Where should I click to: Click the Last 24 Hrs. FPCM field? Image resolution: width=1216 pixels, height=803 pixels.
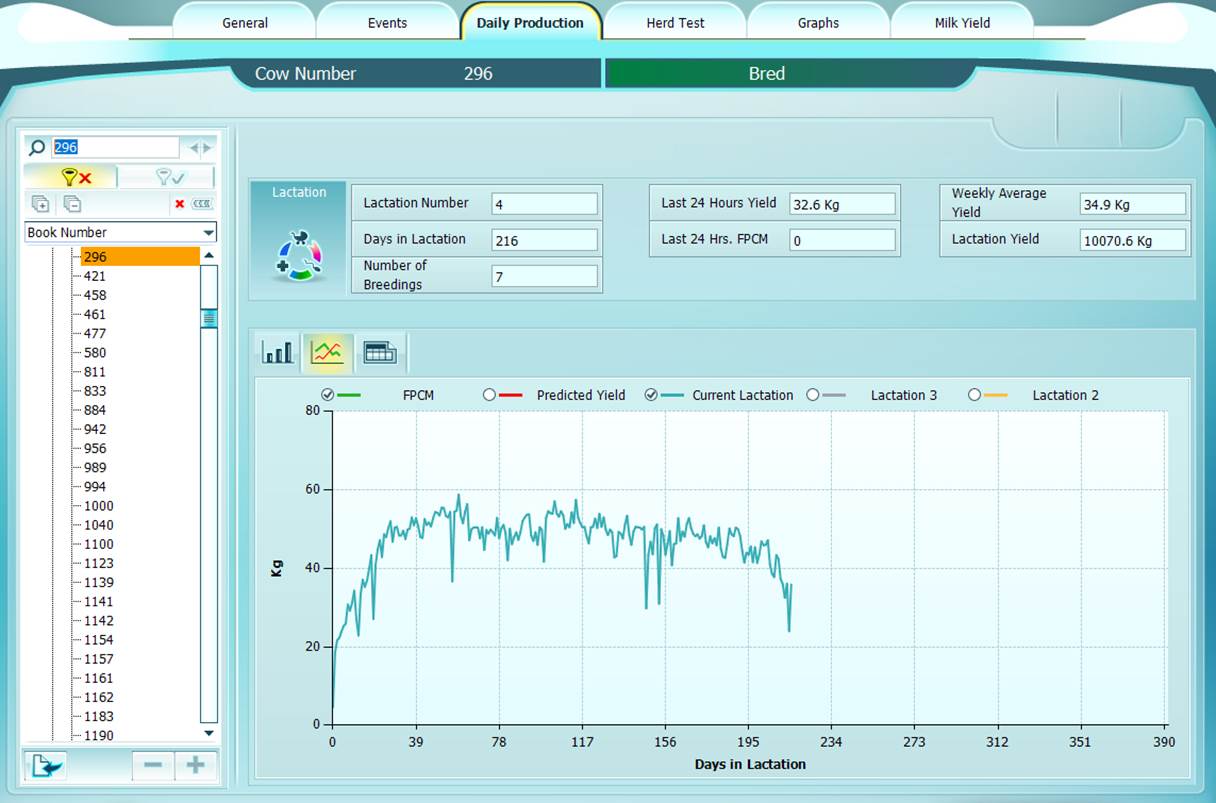[x=842, y=240]
